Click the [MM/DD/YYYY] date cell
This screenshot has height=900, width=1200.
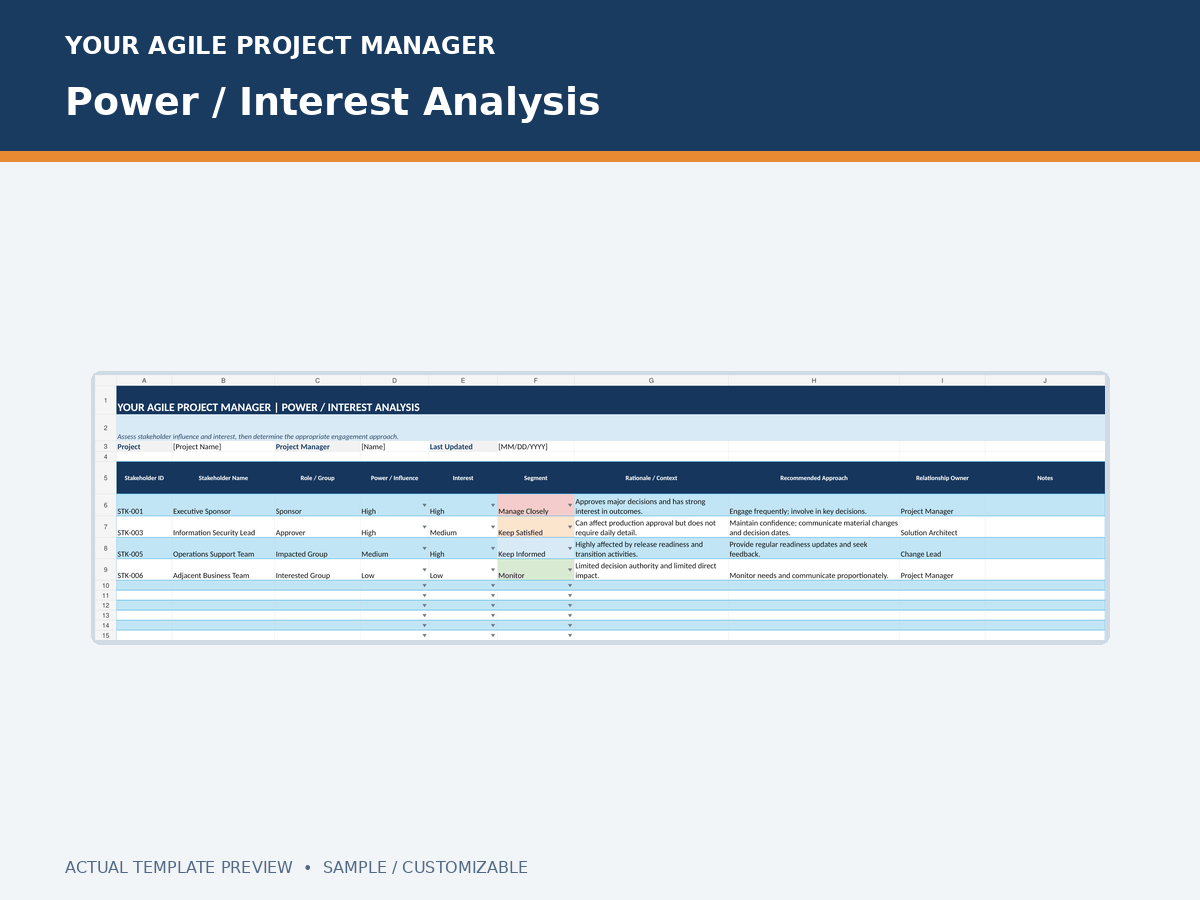click(x=536, y=447)
